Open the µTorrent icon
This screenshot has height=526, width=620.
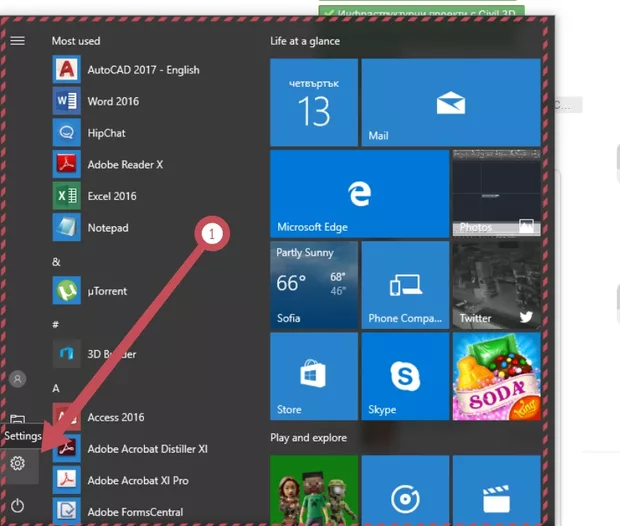[66, 291]
